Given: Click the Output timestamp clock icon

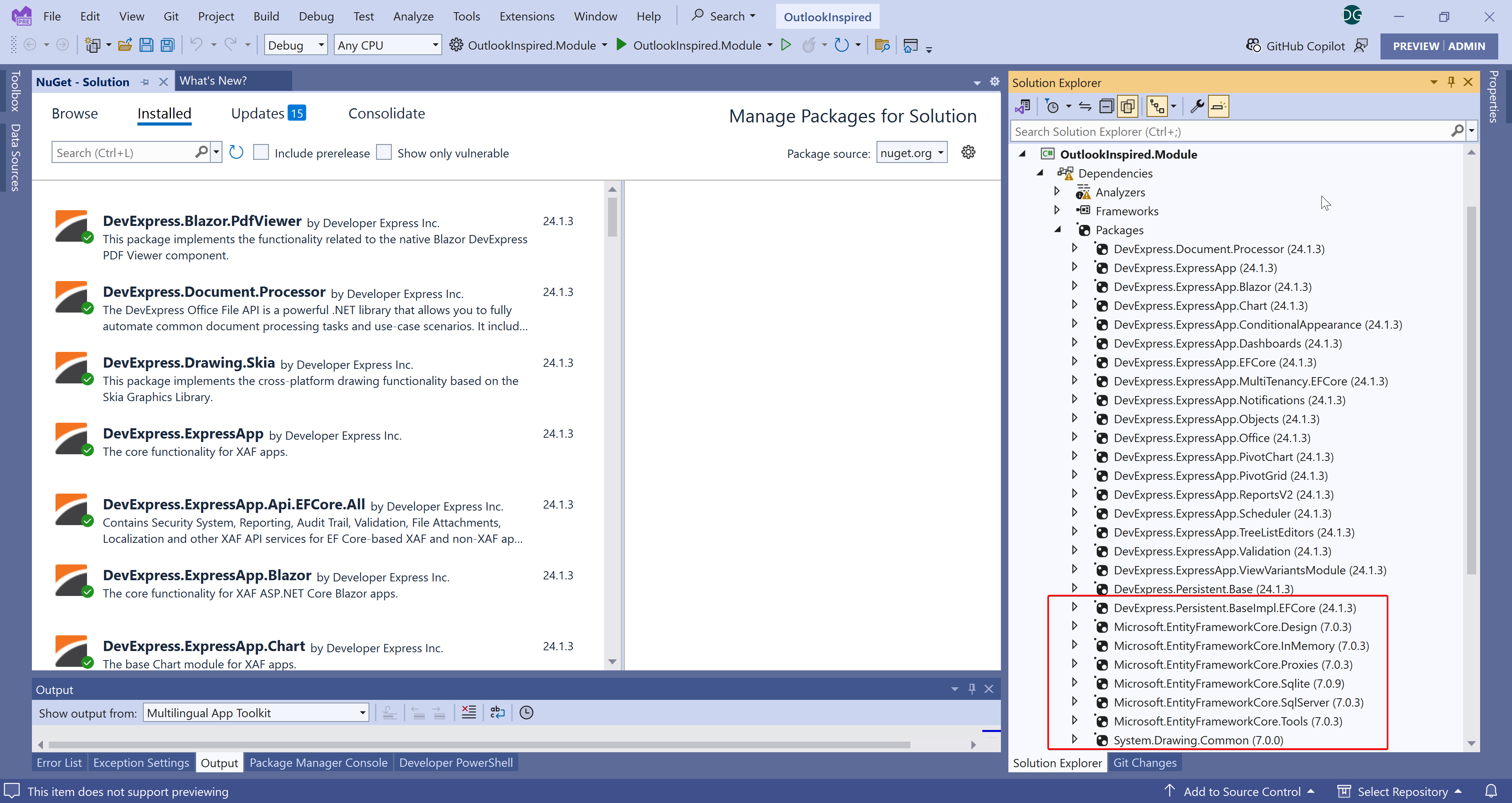Looking at the screenshot, I should tap(526, 712).
